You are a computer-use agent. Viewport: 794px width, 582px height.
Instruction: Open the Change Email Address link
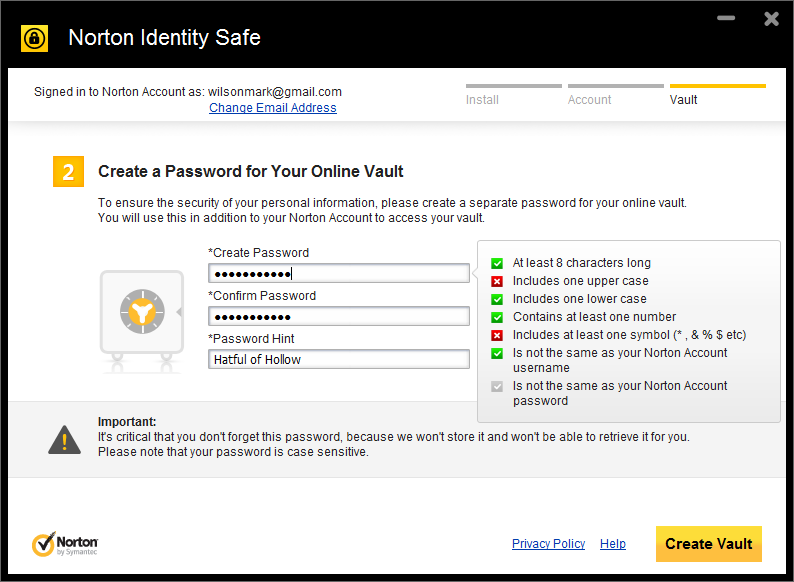click(x=272, y=108)
